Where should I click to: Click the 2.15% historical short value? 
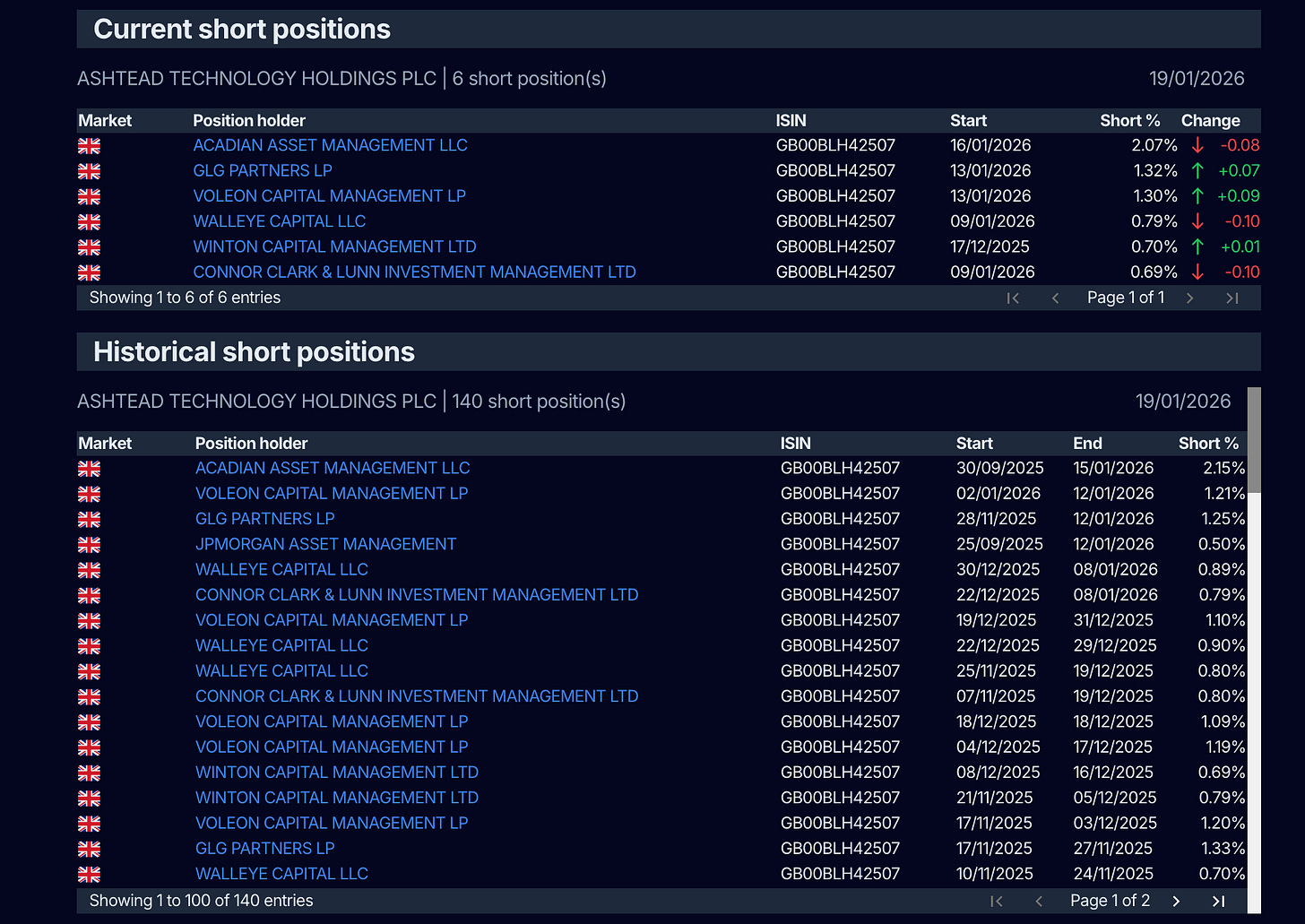(1223, 468)
